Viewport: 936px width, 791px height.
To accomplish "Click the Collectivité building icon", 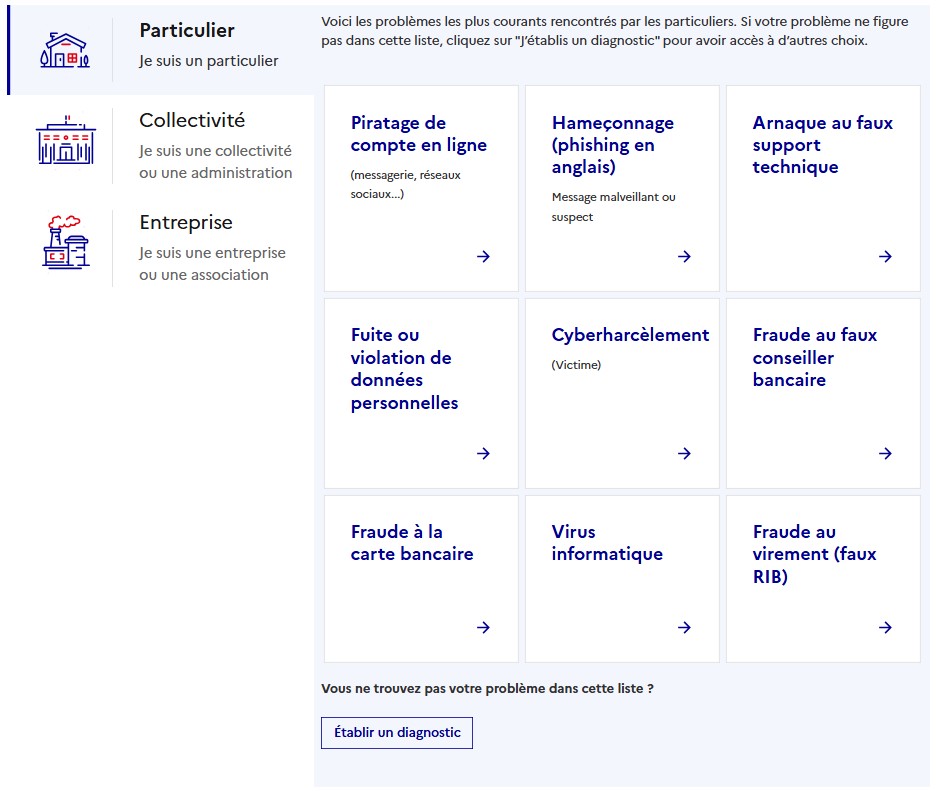I will tap(65, 141).
